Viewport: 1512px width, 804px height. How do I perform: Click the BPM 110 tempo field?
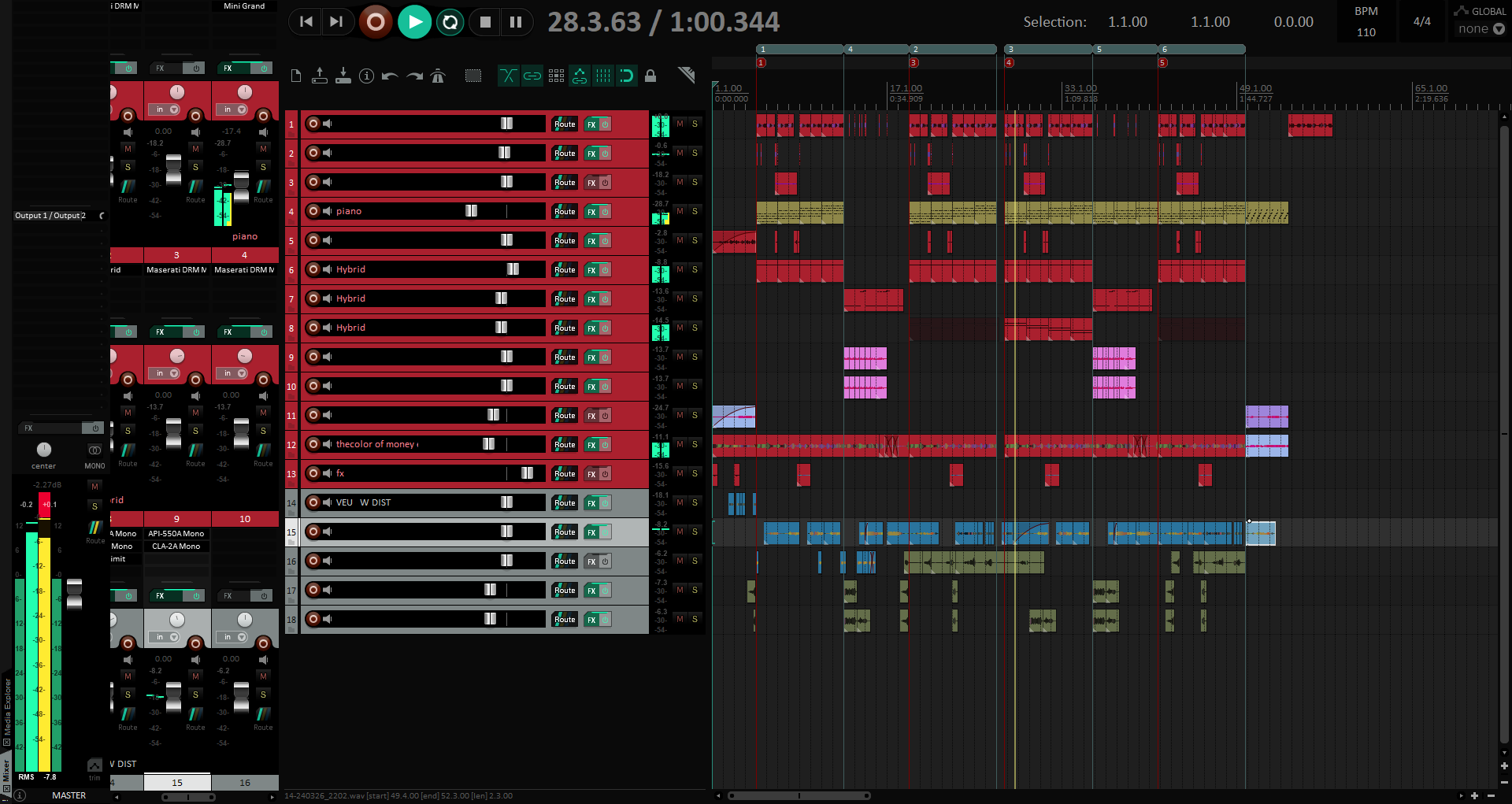point(1366,32)
